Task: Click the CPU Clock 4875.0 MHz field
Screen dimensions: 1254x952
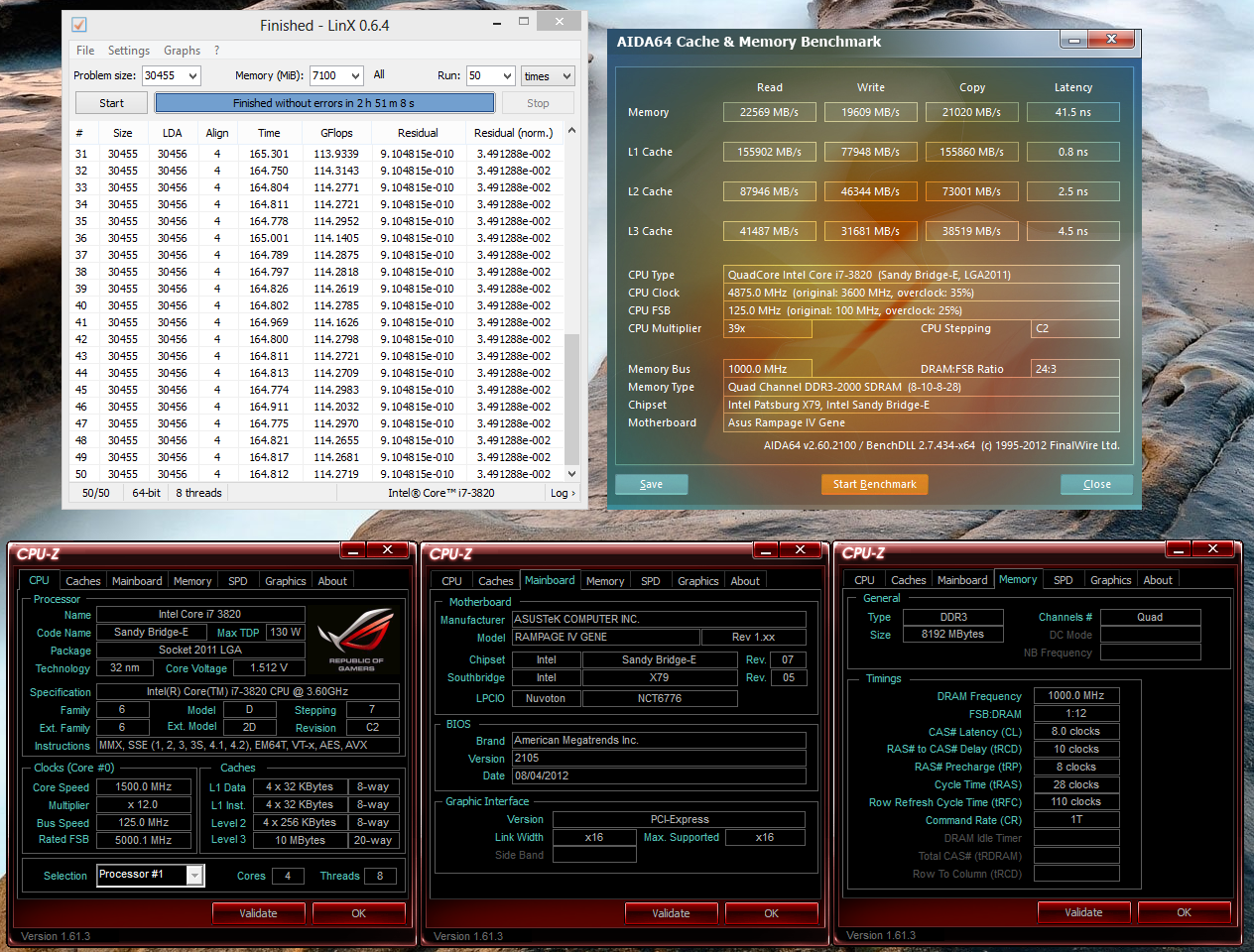Action: click(x=922, y=293)
